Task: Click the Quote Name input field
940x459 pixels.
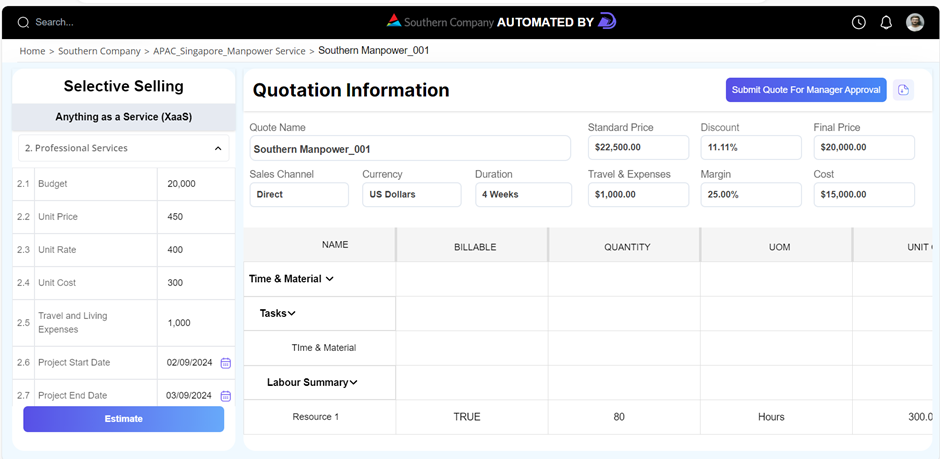Action: [x=409, y=148]
